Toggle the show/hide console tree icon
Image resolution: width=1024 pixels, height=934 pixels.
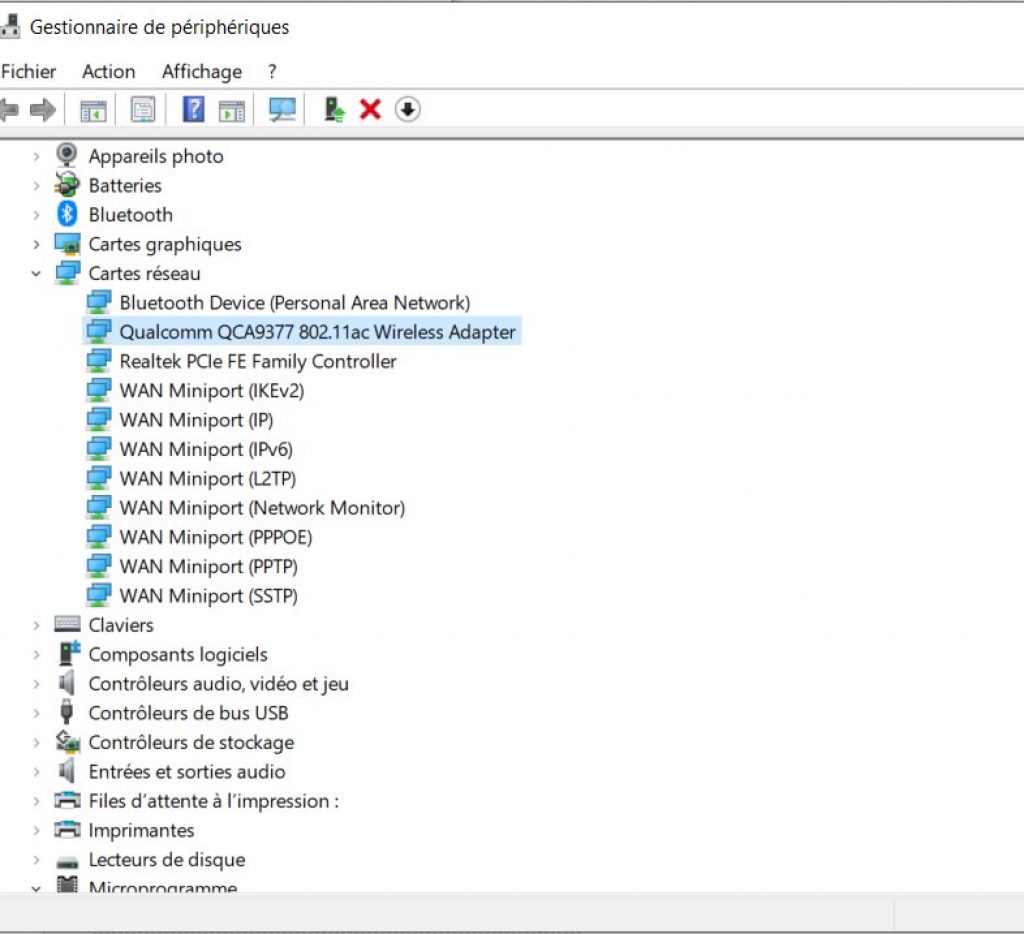93,110
